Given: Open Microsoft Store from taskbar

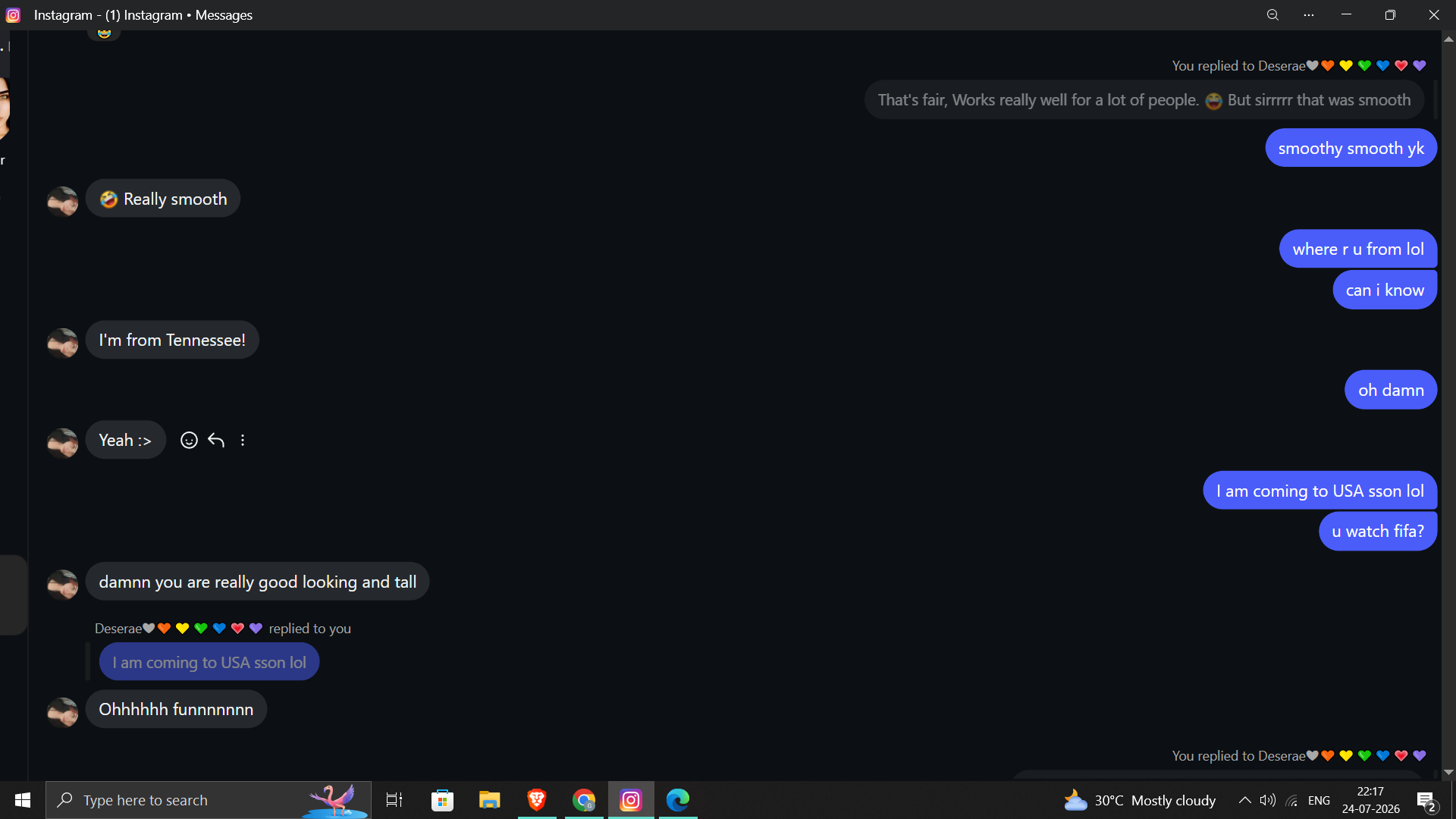Looking at the screenshot, I should [x=443, y=800].
